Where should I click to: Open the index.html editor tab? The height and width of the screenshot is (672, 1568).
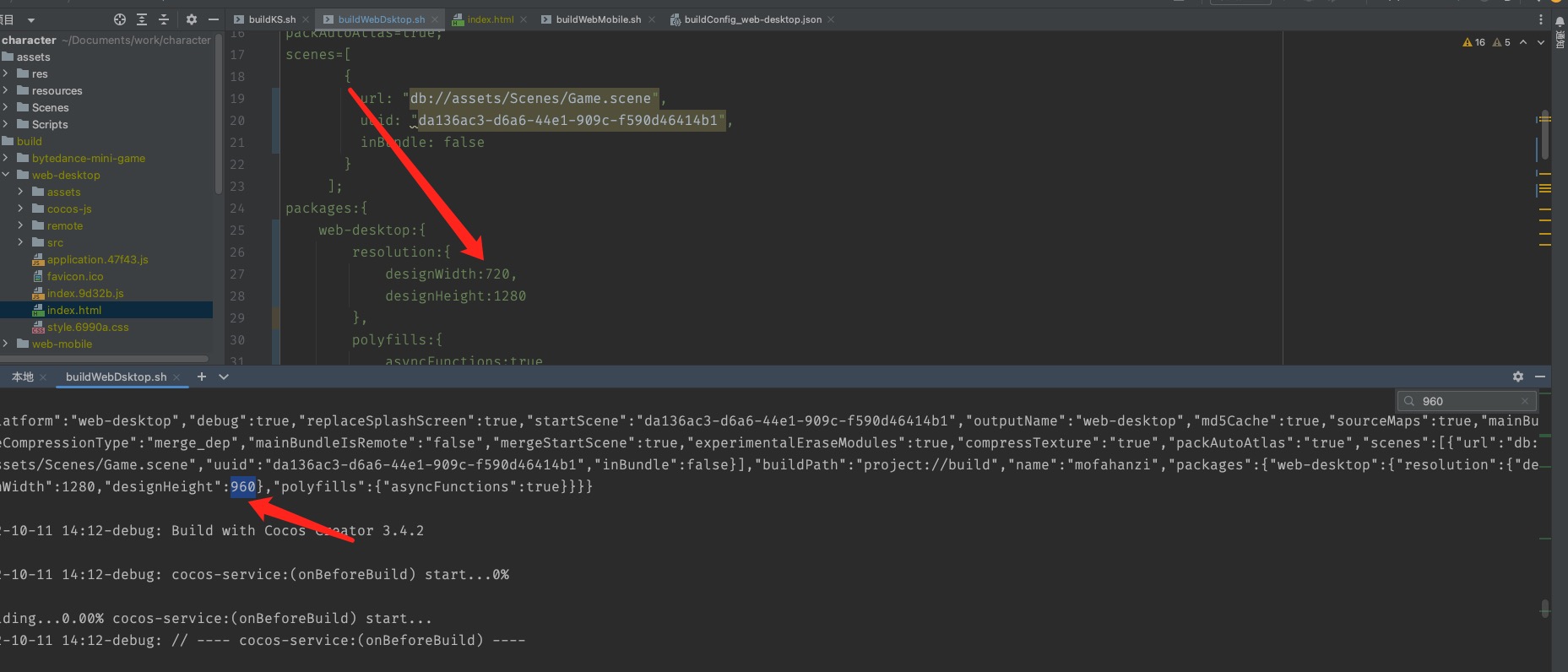pyautogui.click(x=491, y=19)
